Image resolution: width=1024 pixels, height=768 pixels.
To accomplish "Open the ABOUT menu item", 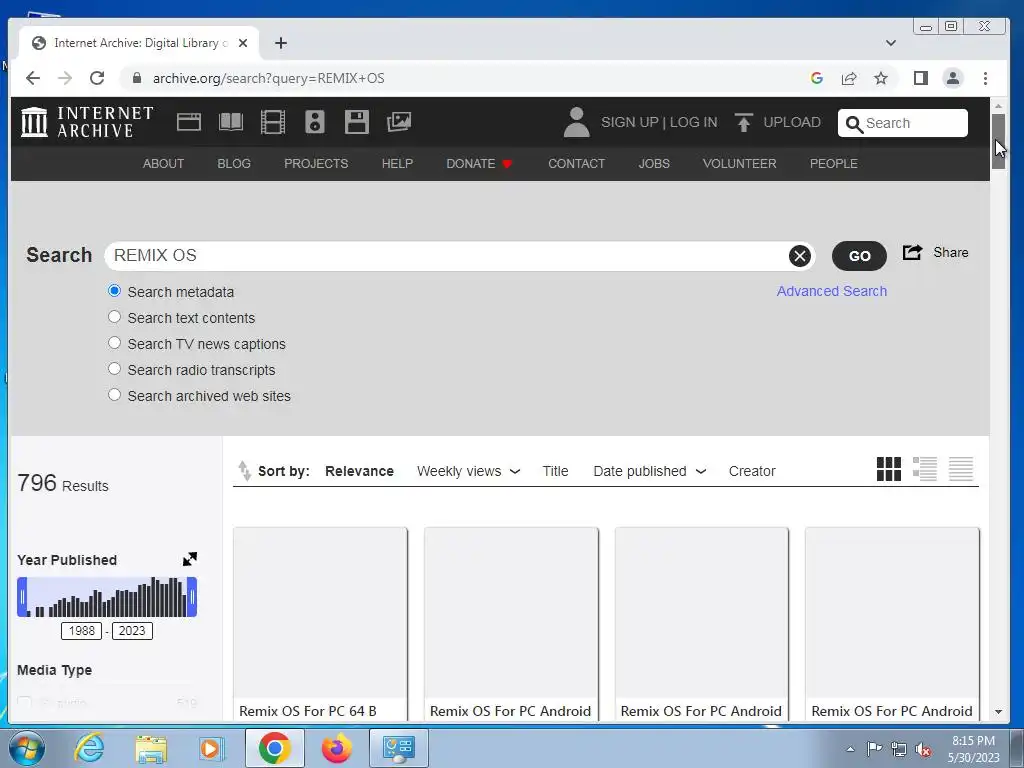I will coord(163,164).
